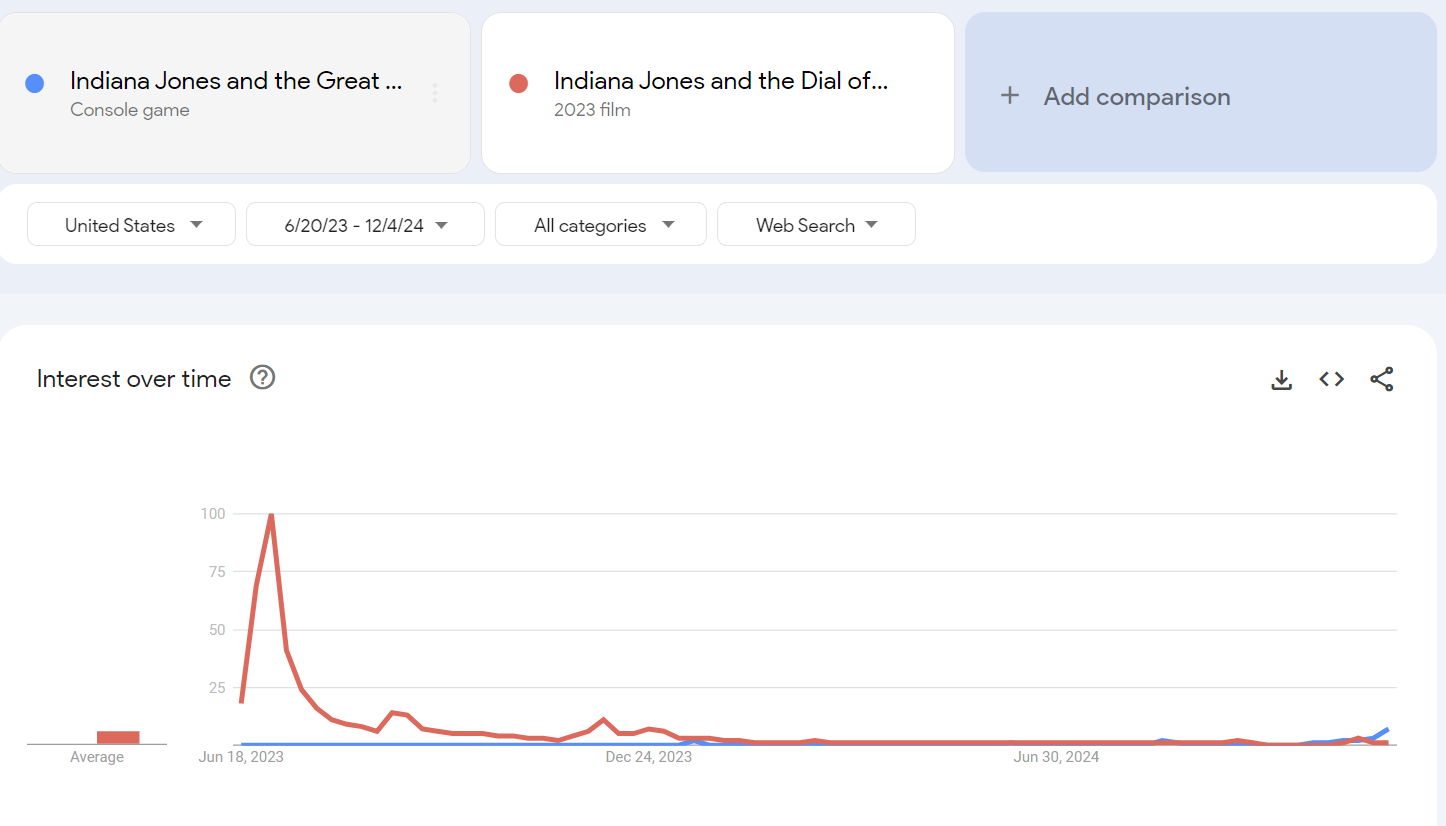The width and height of the screenshot is (1446, 826).
Task: Click the blue dot for the console game term
Action: click(35, 84)
